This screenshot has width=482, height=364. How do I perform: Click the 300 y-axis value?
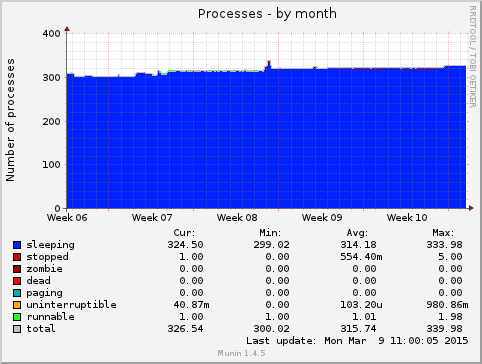click(x=51, y=78)
